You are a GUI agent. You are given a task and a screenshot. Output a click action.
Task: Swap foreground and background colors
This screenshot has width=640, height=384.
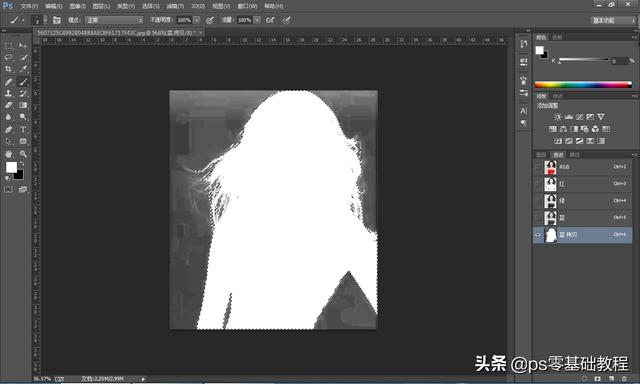[22, 164]
